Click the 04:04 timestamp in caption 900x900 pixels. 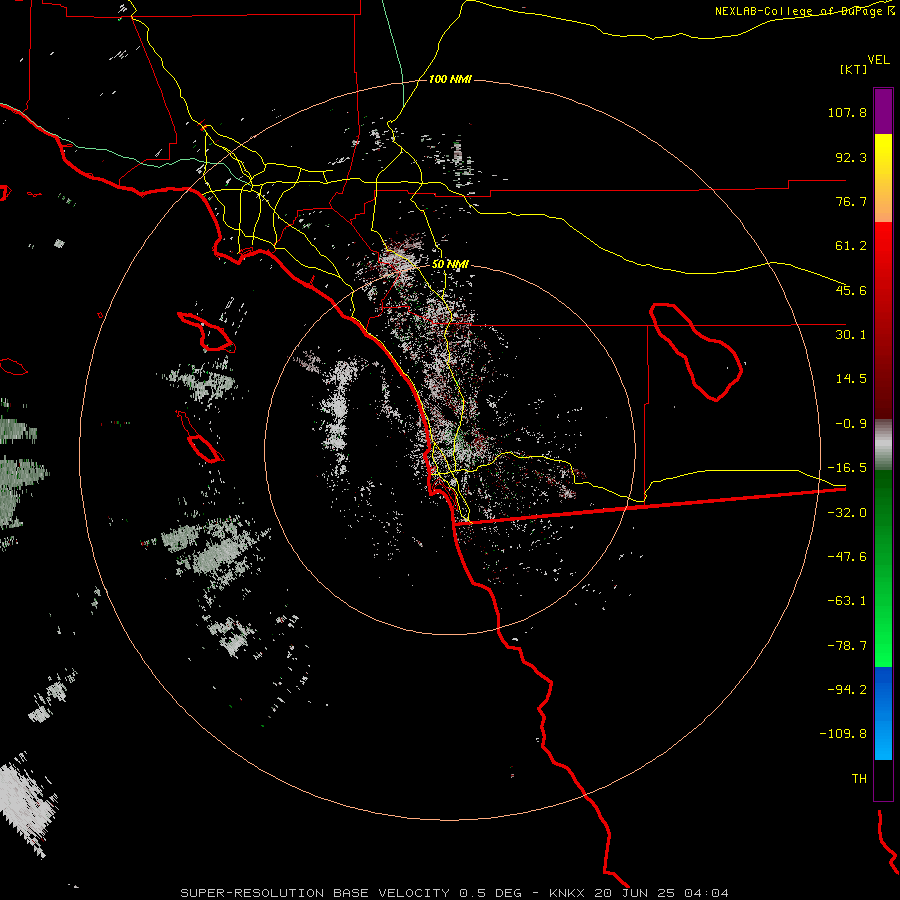708,893
